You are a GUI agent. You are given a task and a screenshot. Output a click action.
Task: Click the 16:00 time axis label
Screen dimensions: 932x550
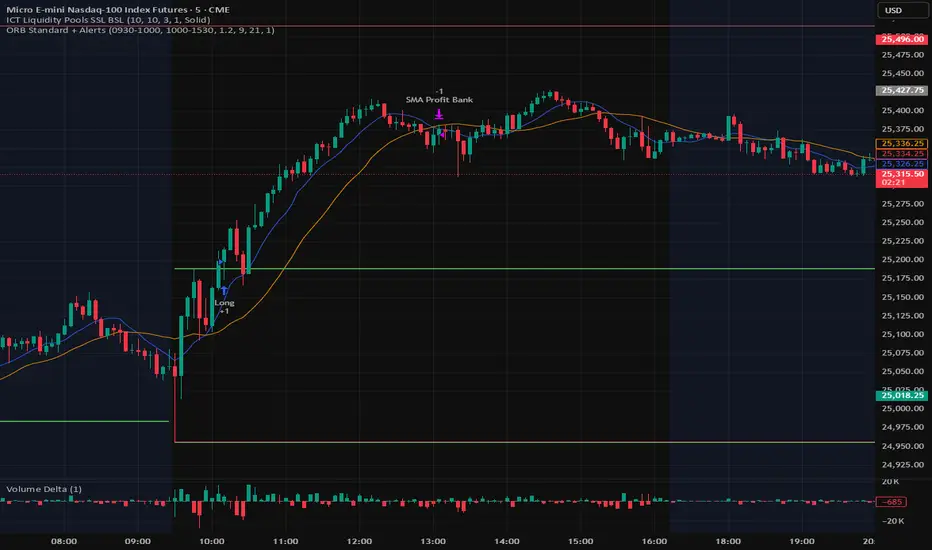click(654, 541)
